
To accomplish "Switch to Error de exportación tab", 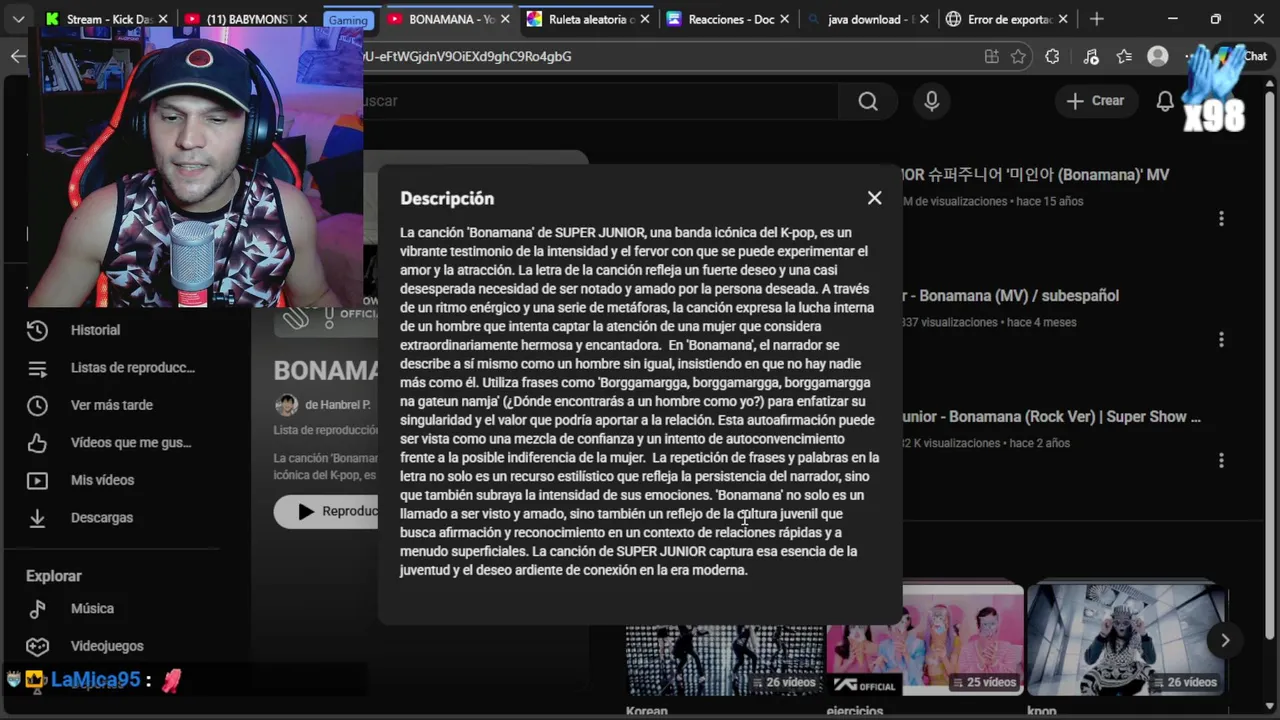I will coord(1005,19).
